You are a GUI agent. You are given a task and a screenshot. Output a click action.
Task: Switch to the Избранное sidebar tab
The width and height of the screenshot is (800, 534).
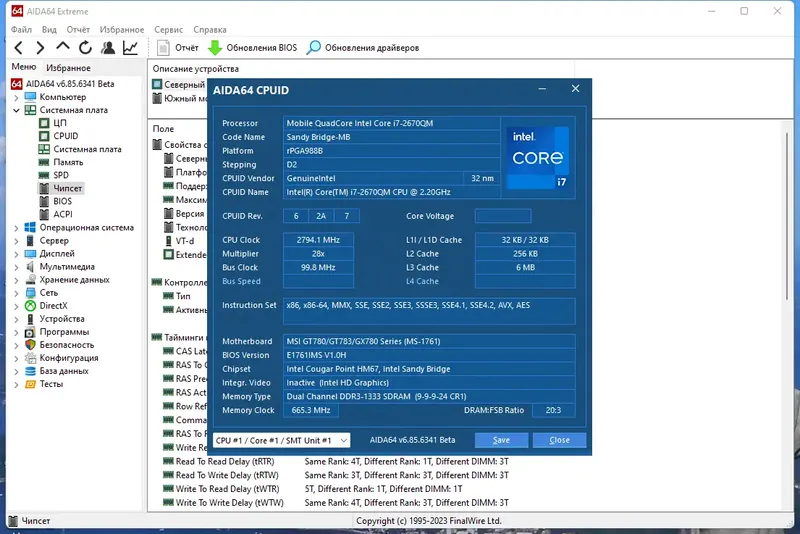[x=68, y=68]
